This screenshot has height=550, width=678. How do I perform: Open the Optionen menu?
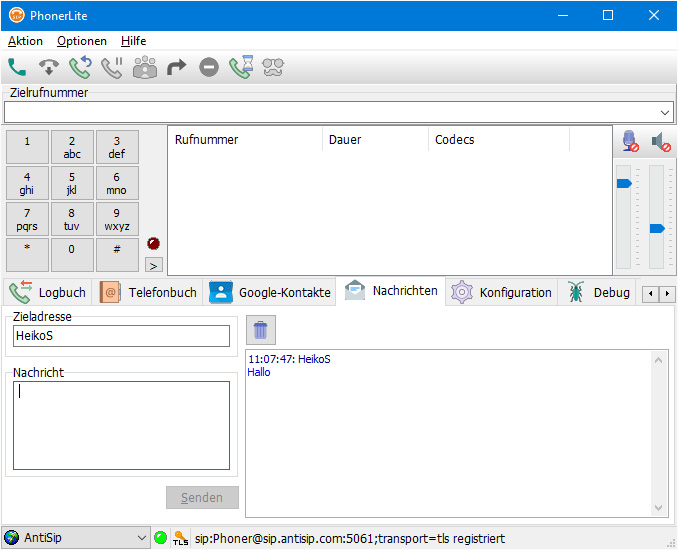(x=82, y=41)
